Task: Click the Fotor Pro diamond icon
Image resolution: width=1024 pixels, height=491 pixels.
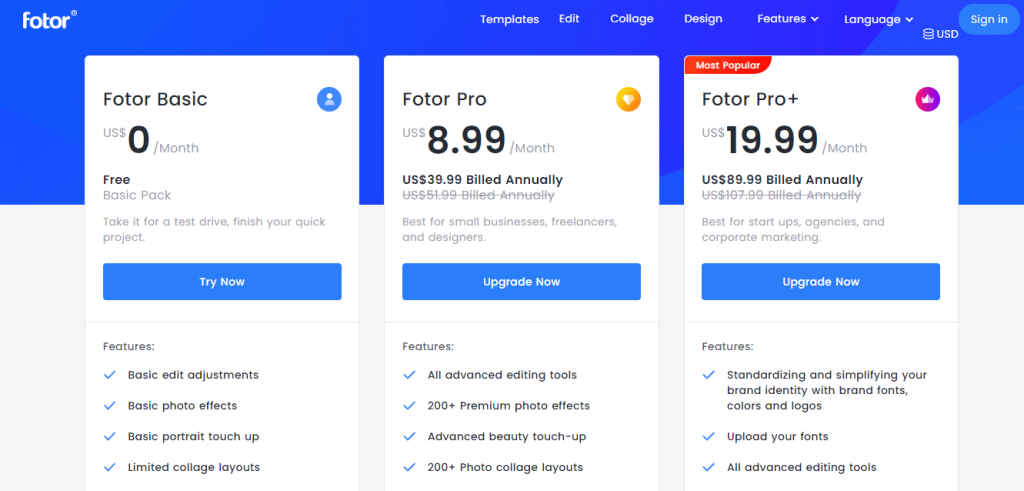Action: pos(628,99)
